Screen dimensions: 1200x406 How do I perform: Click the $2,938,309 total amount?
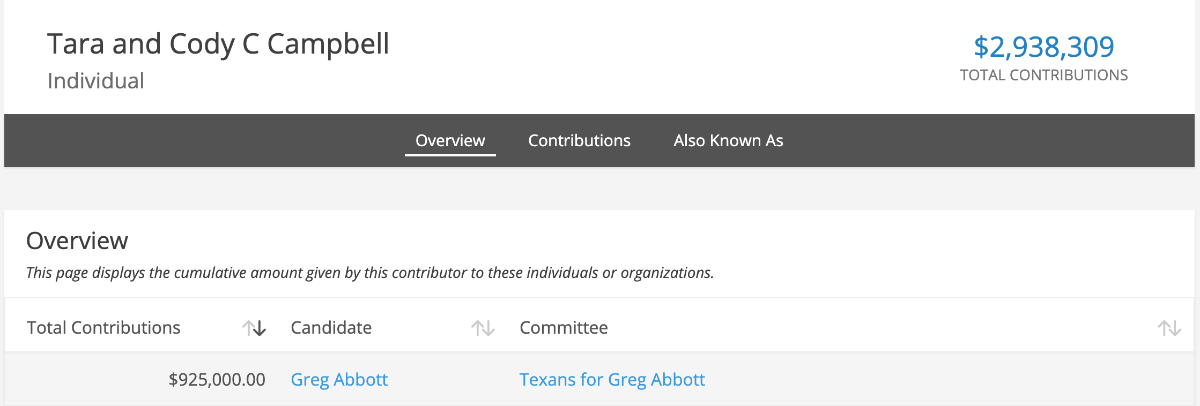(x=1044, y=46)
